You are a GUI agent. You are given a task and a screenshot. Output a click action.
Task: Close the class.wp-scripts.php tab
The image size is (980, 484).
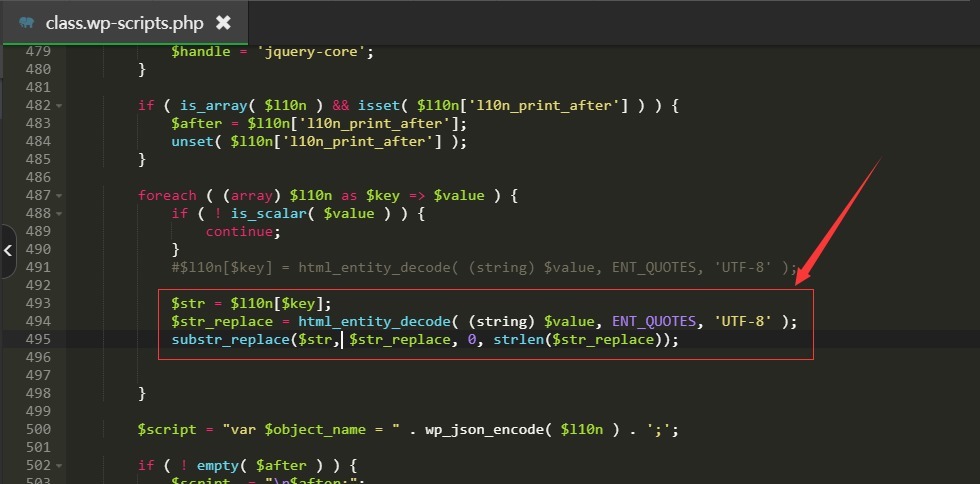223,23
